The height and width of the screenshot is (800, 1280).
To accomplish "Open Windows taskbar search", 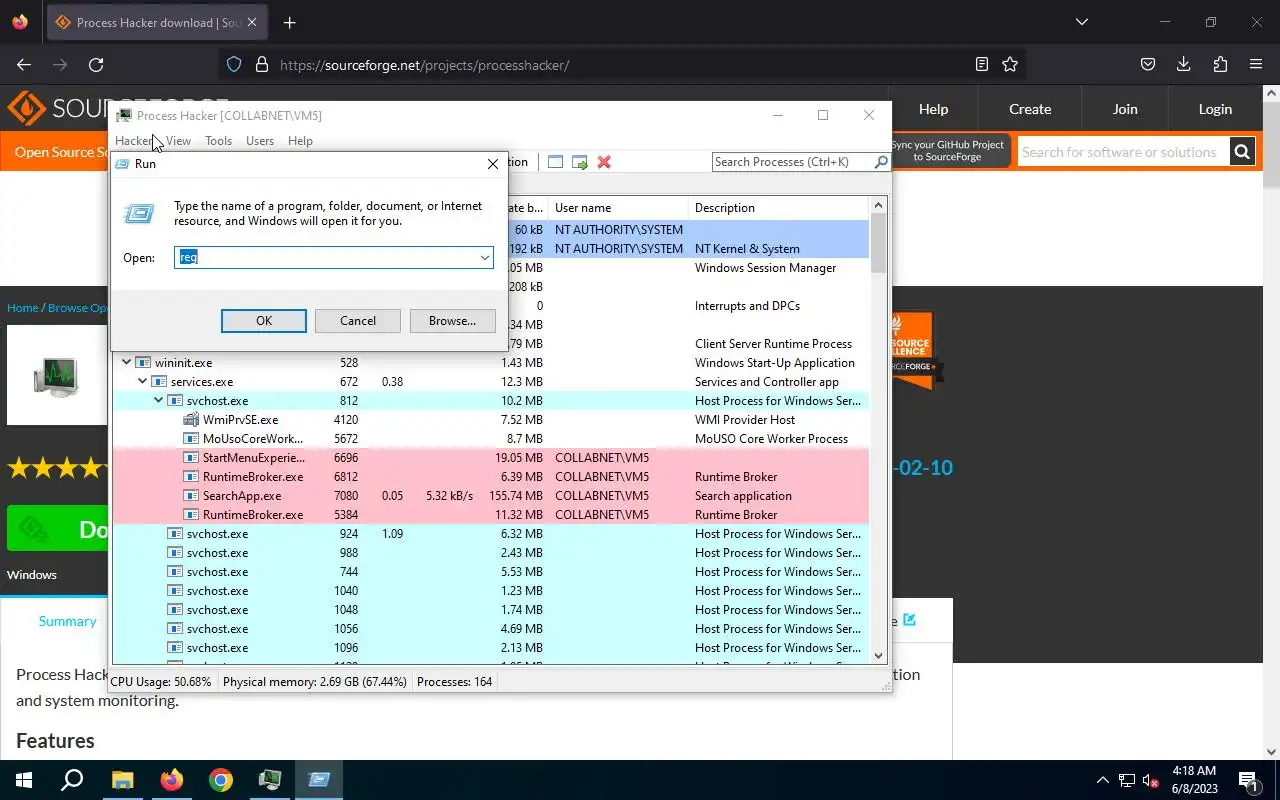I will 72,780.
